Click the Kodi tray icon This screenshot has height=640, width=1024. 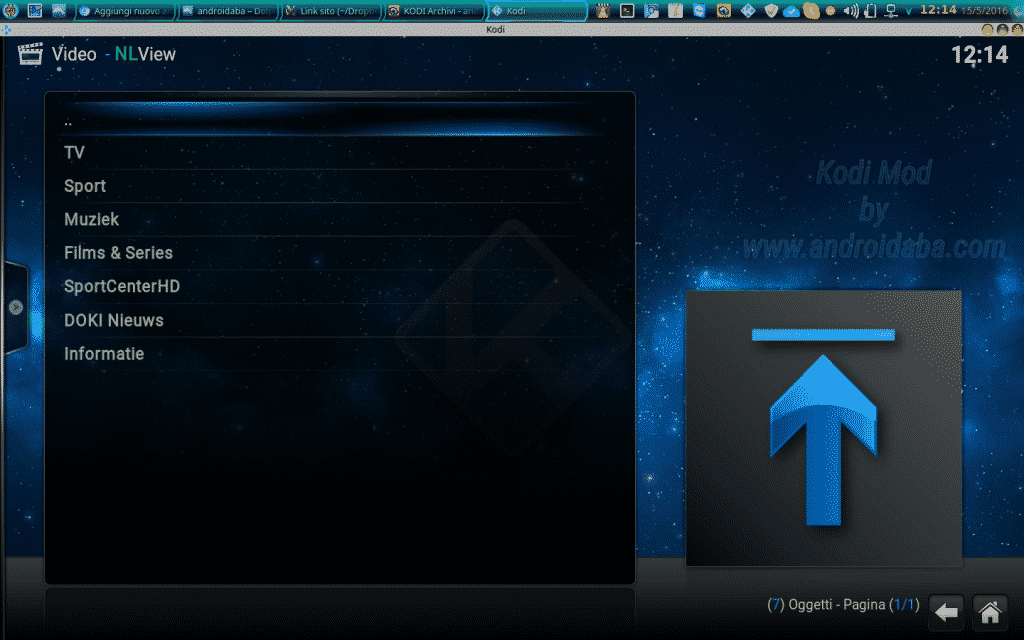(x=748, y=10)
